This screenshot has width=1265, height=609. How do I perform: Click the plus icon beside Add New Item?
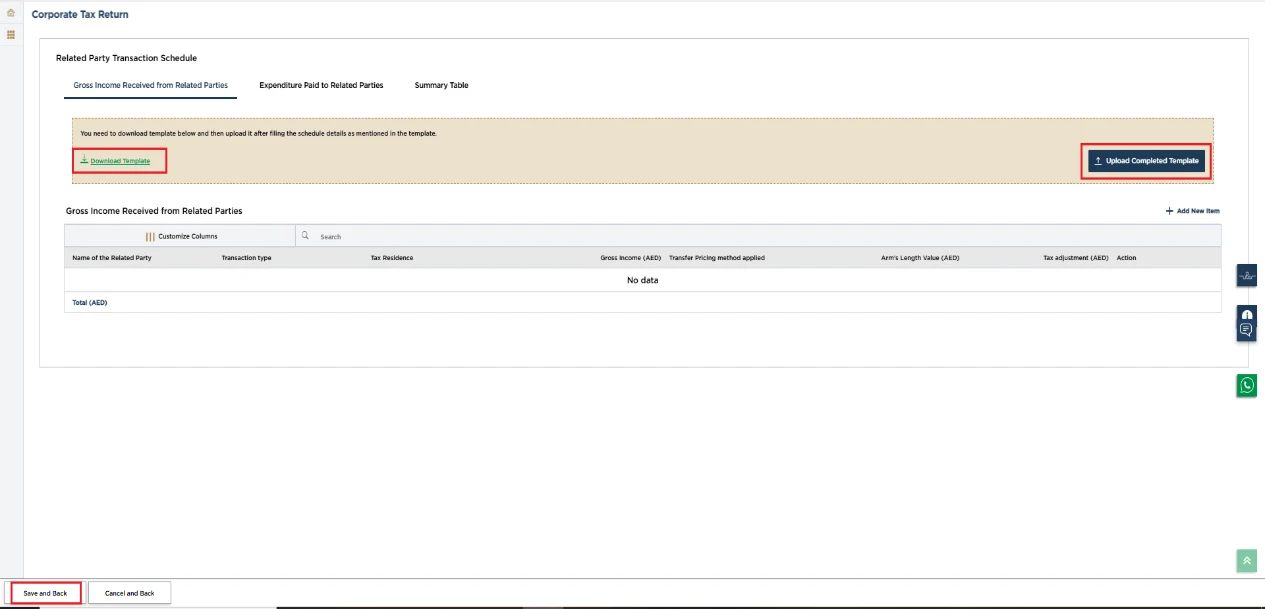(1169, 211)
